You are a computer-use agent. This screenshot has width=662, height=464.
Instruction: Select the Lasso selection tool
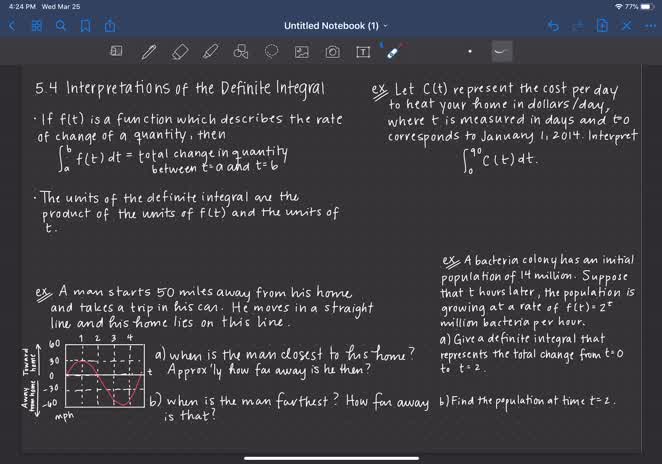click(x=272, y=50)
